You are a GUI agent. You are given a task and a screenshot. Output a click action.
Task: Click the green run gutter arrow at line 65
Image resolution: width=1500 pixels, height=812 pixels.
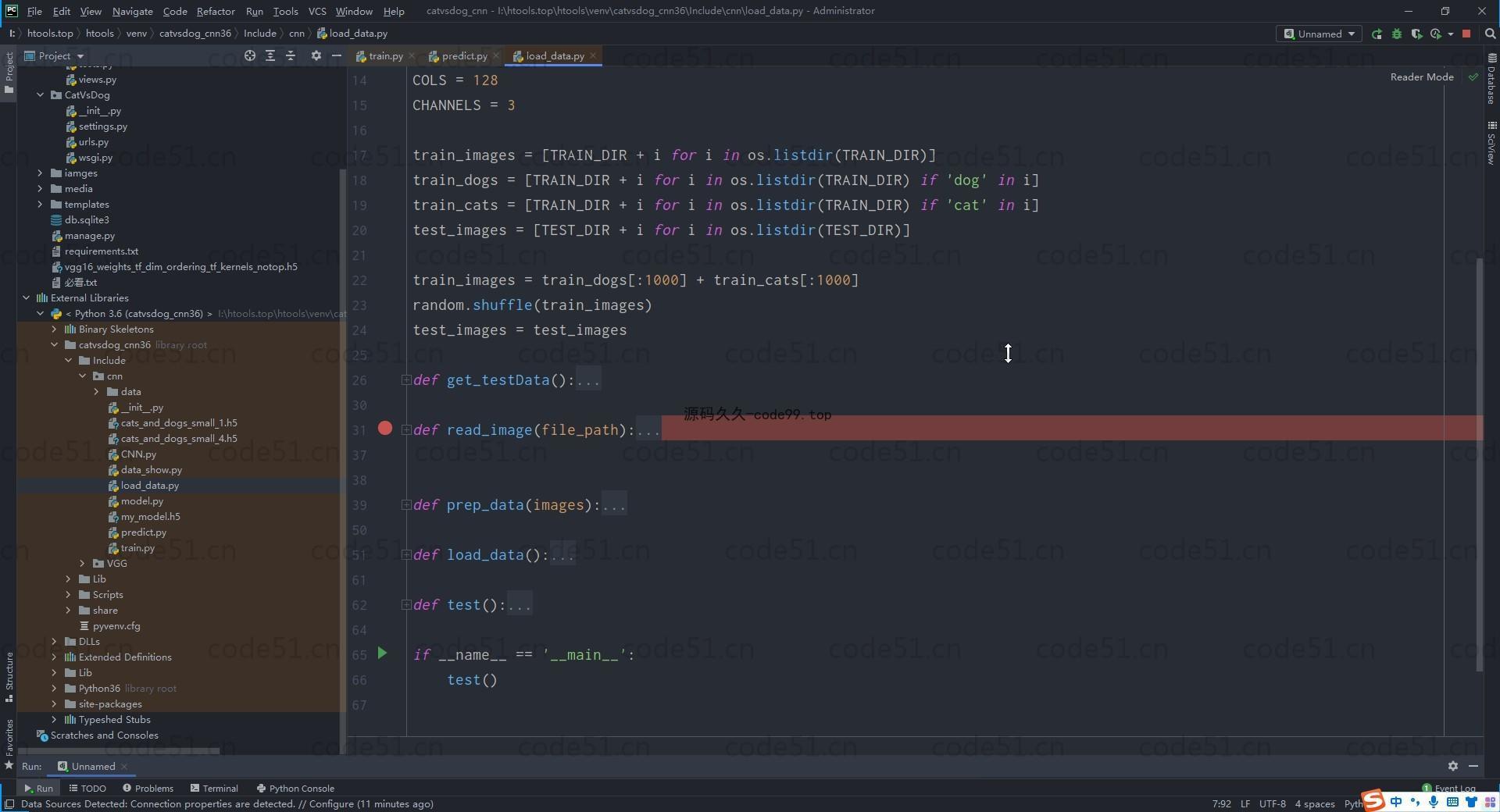tap(382, 654)
